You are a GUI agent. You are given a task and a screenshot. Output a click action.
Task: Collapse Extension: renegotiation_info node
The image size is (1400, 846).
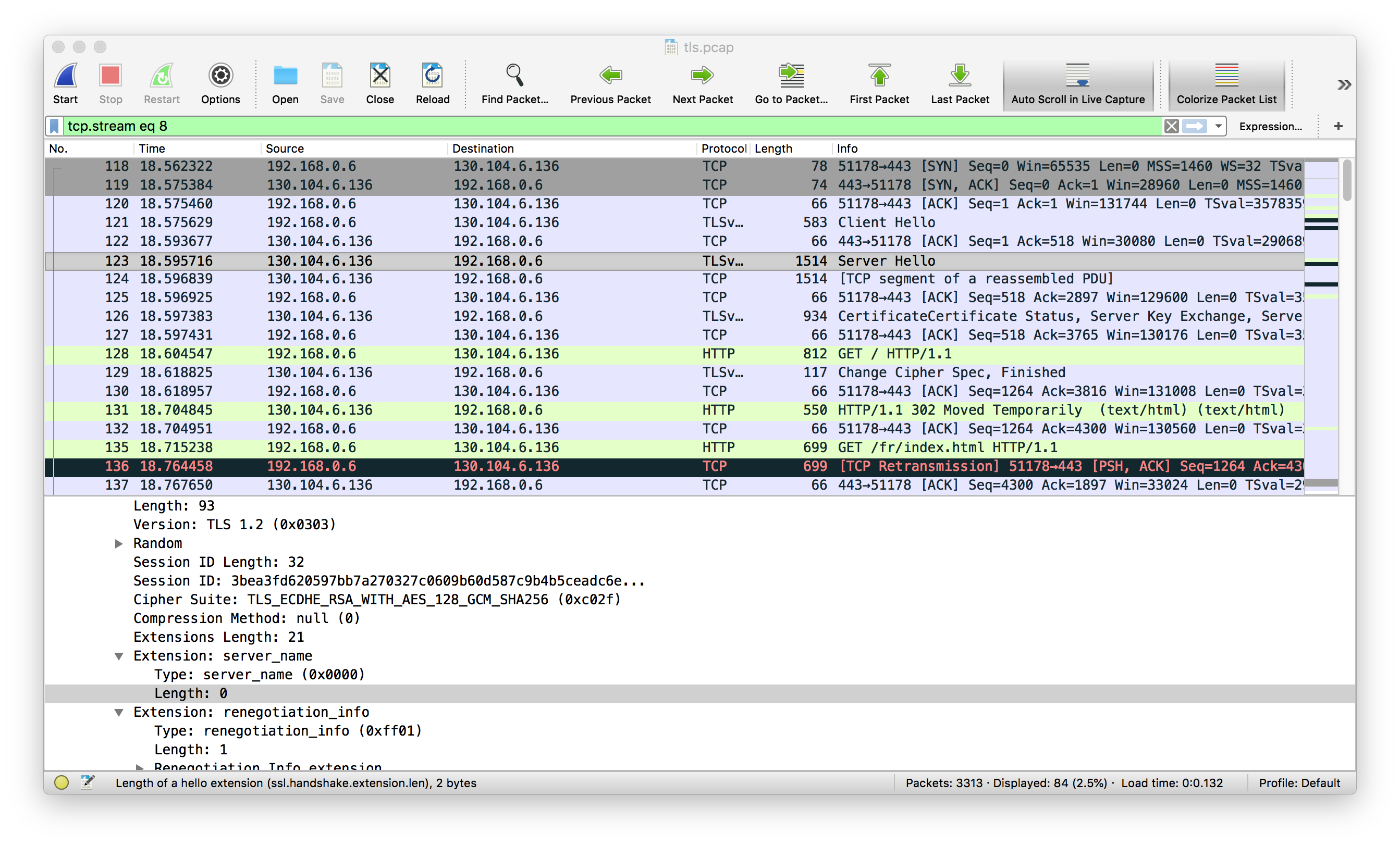119,712
